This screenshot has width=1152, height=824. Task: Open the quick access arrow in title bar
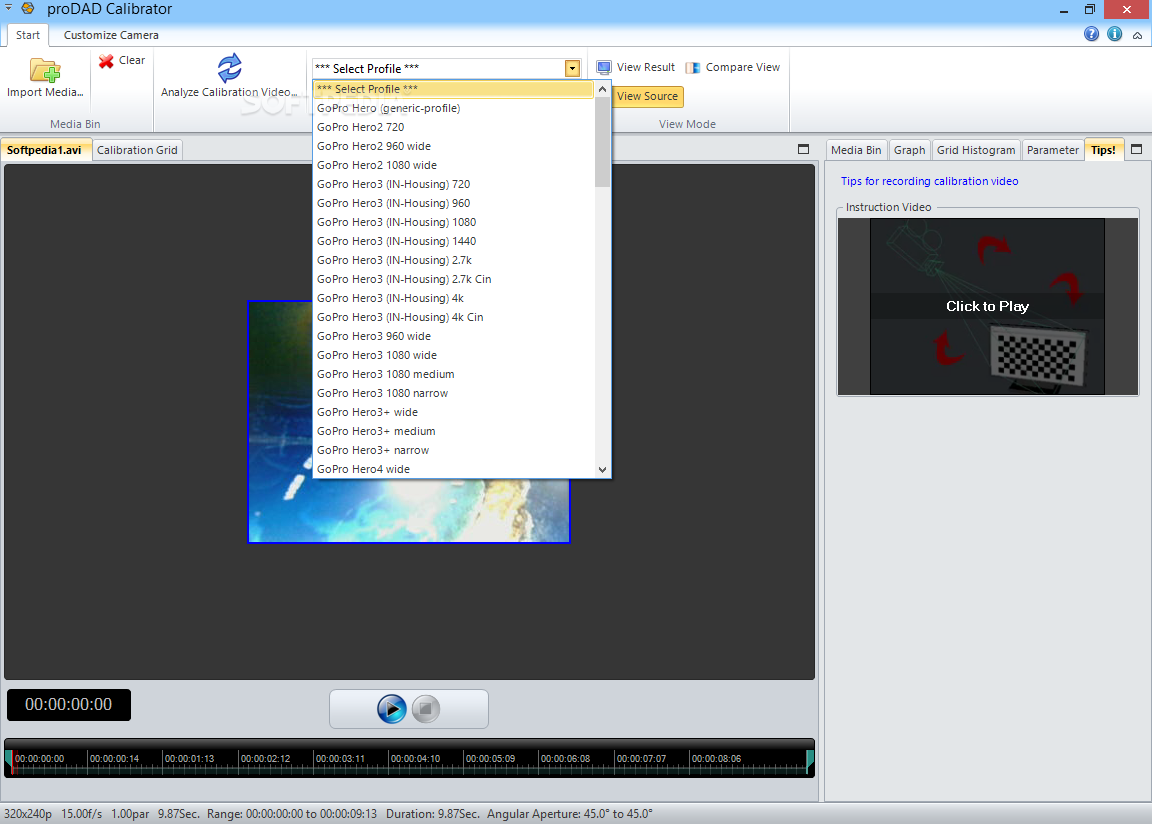tap(9, 7)
